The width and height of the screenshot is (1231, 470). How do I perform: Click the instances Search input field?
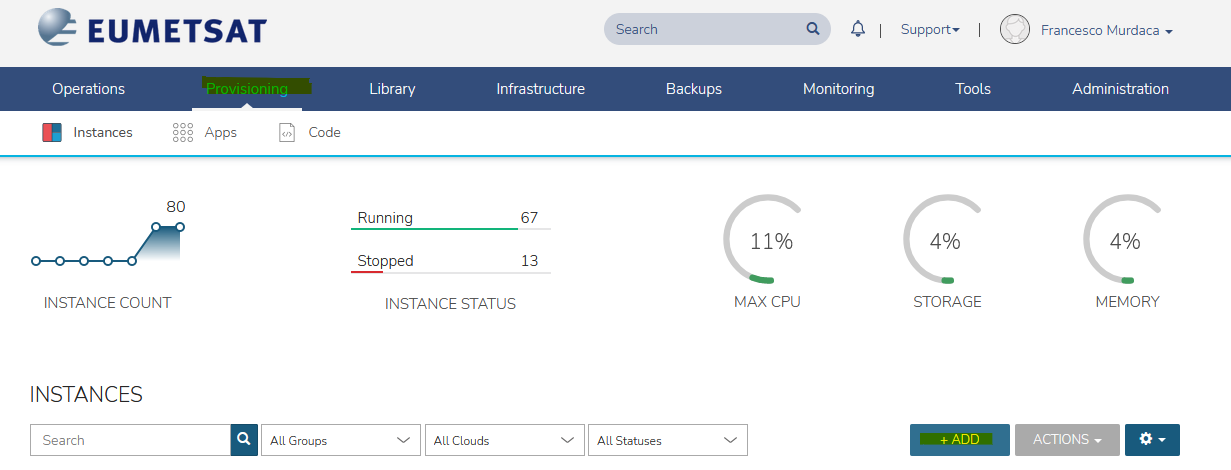click(x=130, y=440)
